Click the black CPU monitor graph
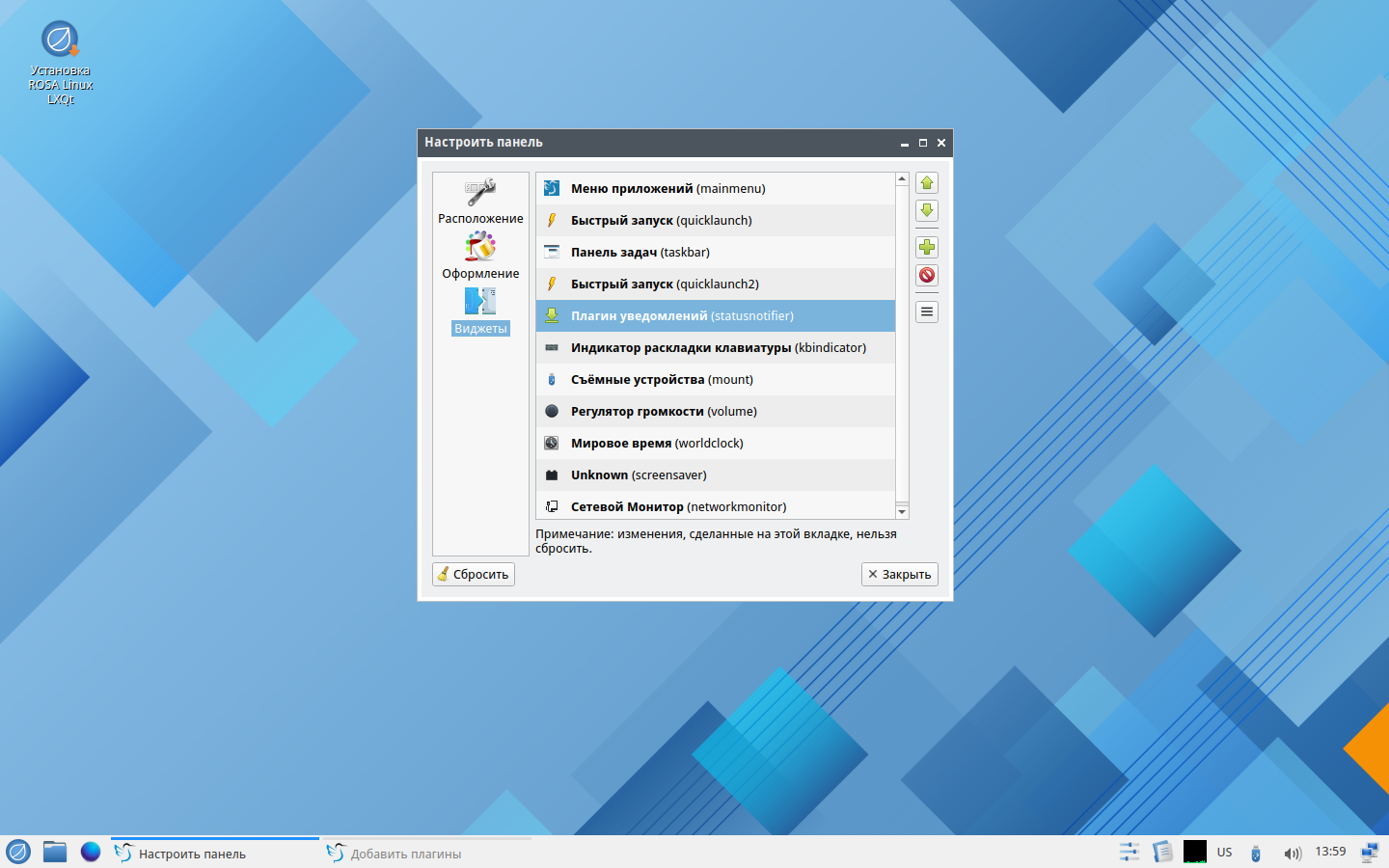 (1195, 852)
